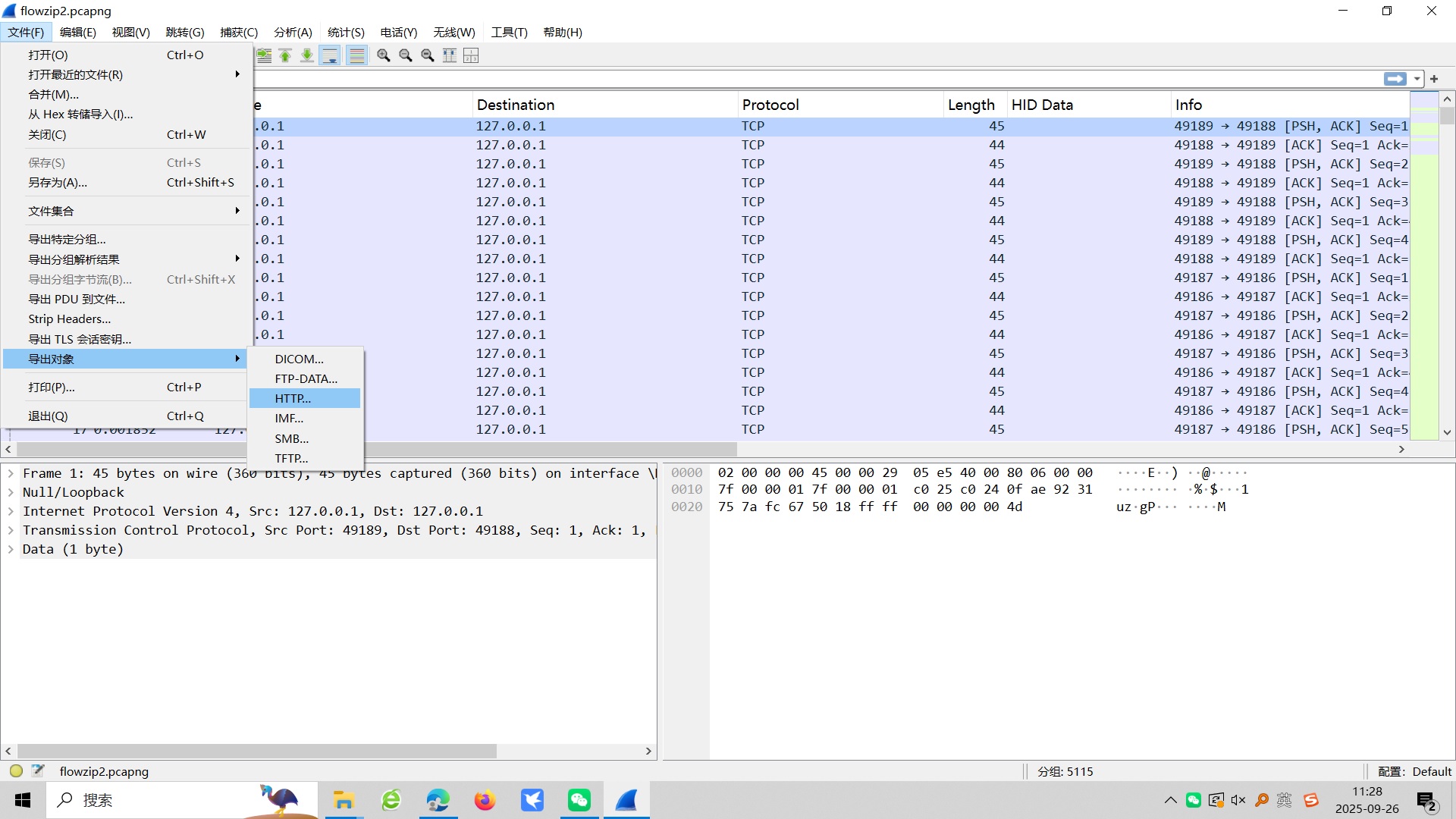
Task: Toggle the packet colorize rules button
Action: pyautogui.click(x=356, y=55)
